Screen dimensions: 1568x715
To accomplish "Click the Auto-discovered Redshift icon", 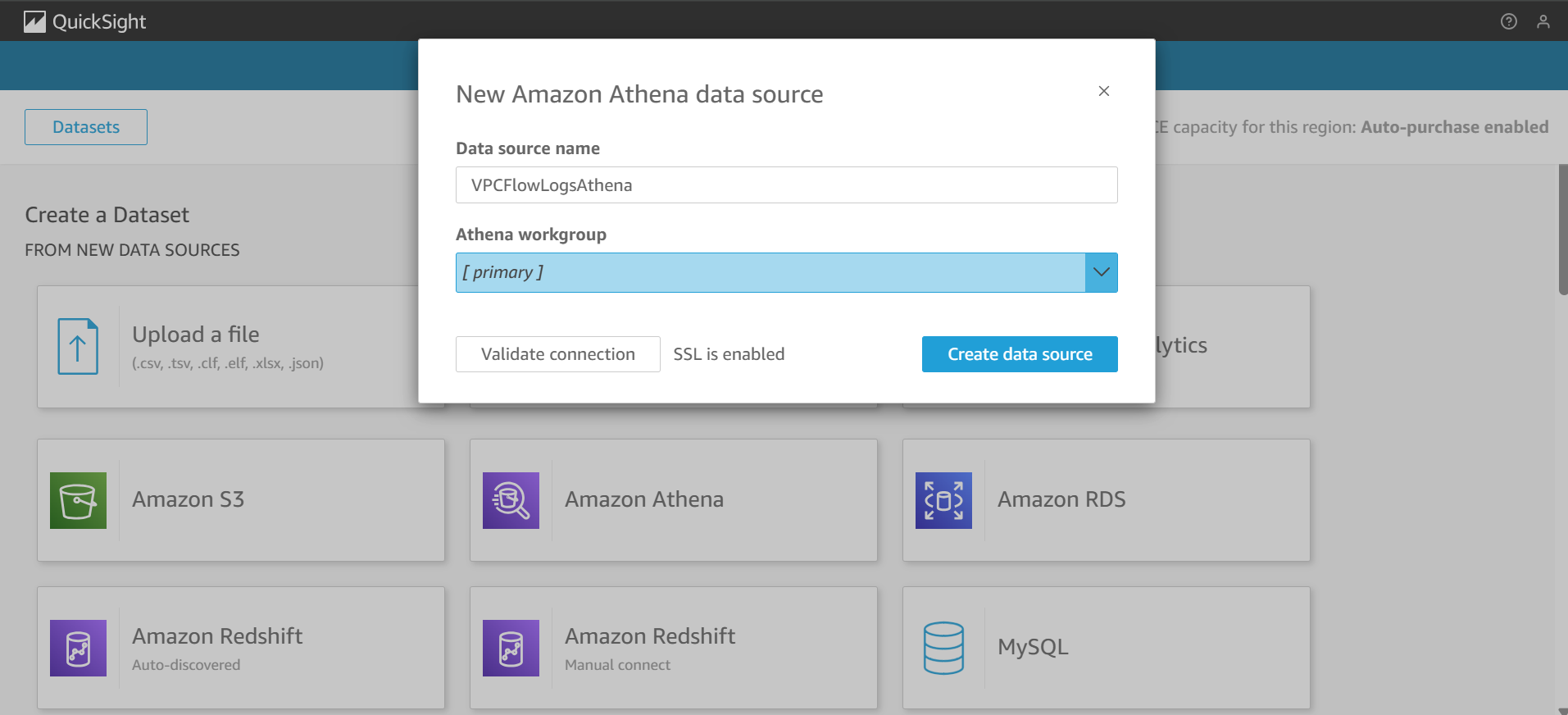I will (78, 648).
